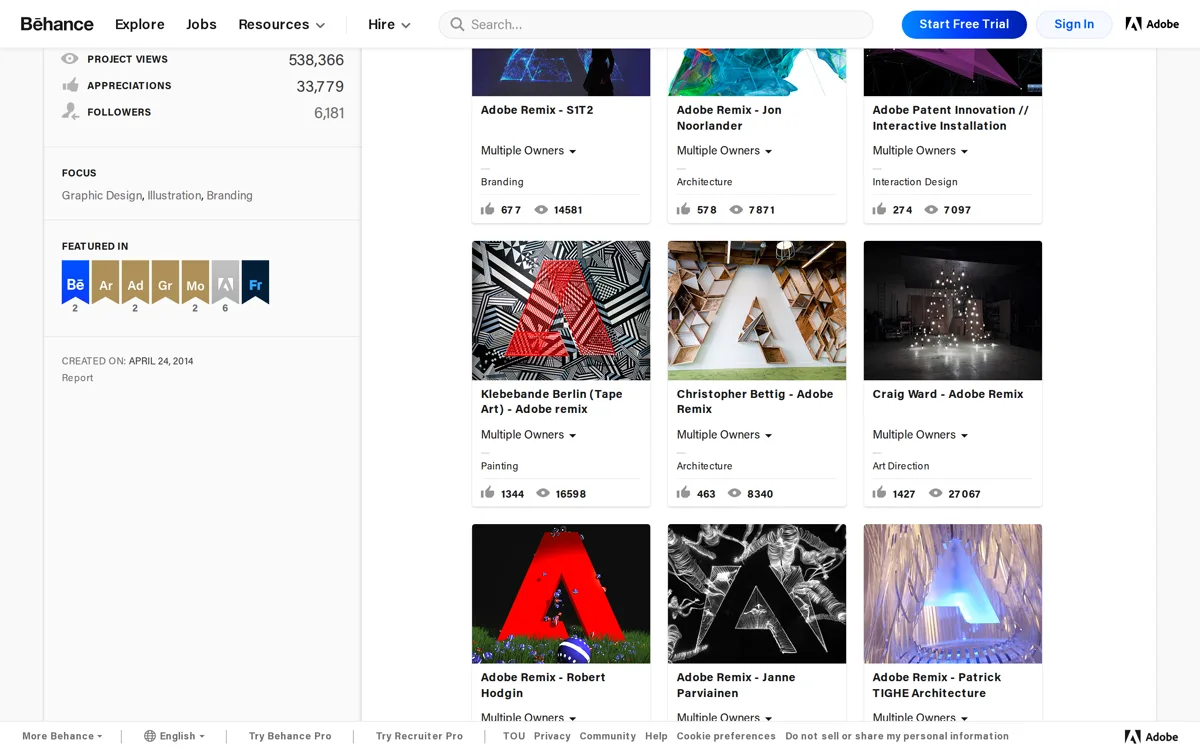Image resolution: width=1200 pixels, height=750 pixels.
Task: Click the appreciations thumbs-up icon in sidebar
Action: 70,85
